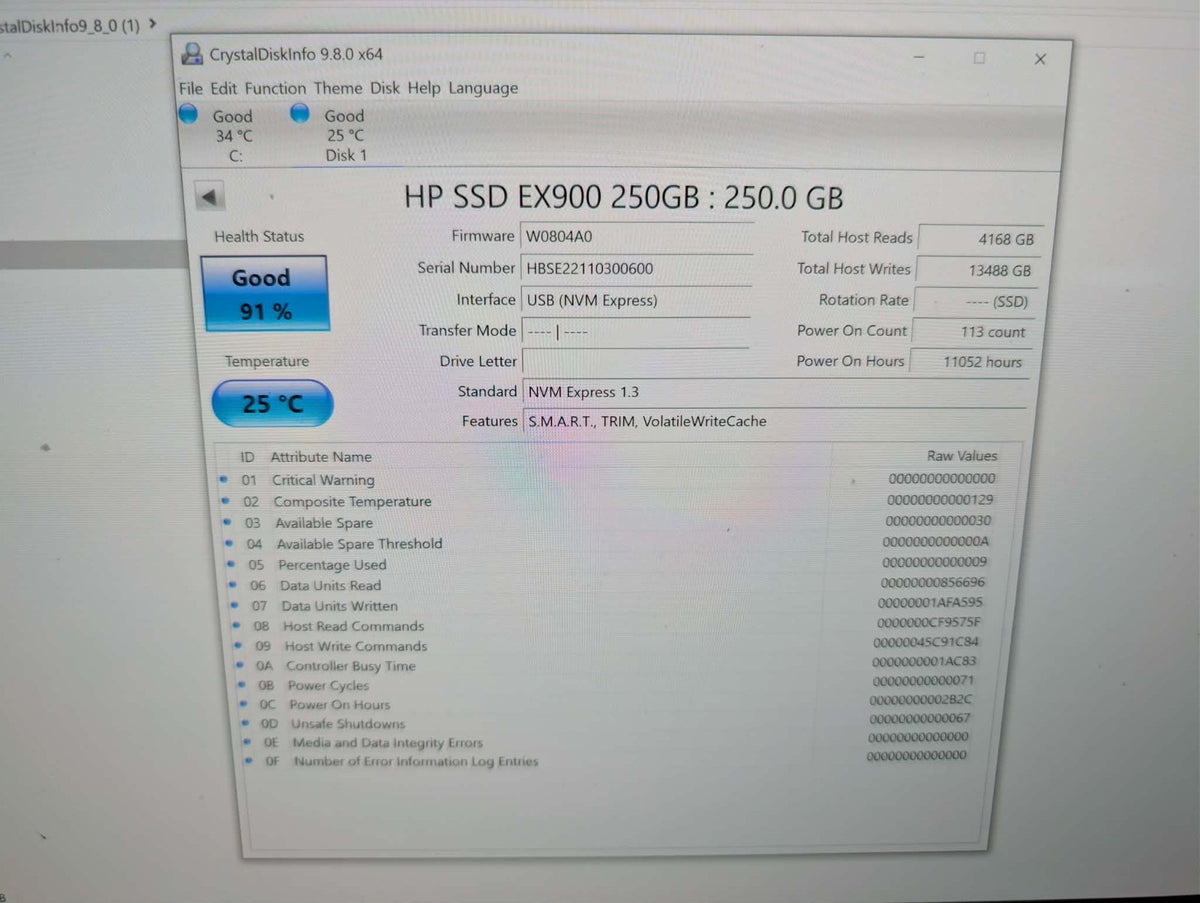Click the Attribute Name column header
Viewport: 1200px width, 903px height.
[x=321, y=457]
